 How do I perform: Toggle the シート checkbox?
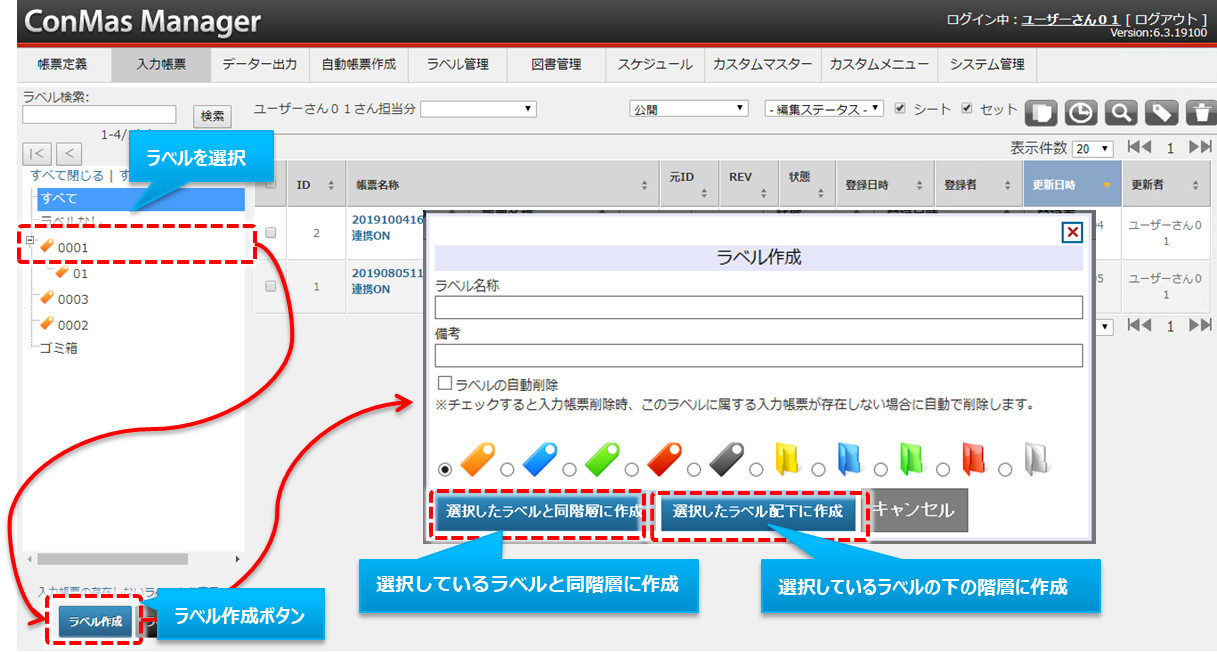(900, 109)
